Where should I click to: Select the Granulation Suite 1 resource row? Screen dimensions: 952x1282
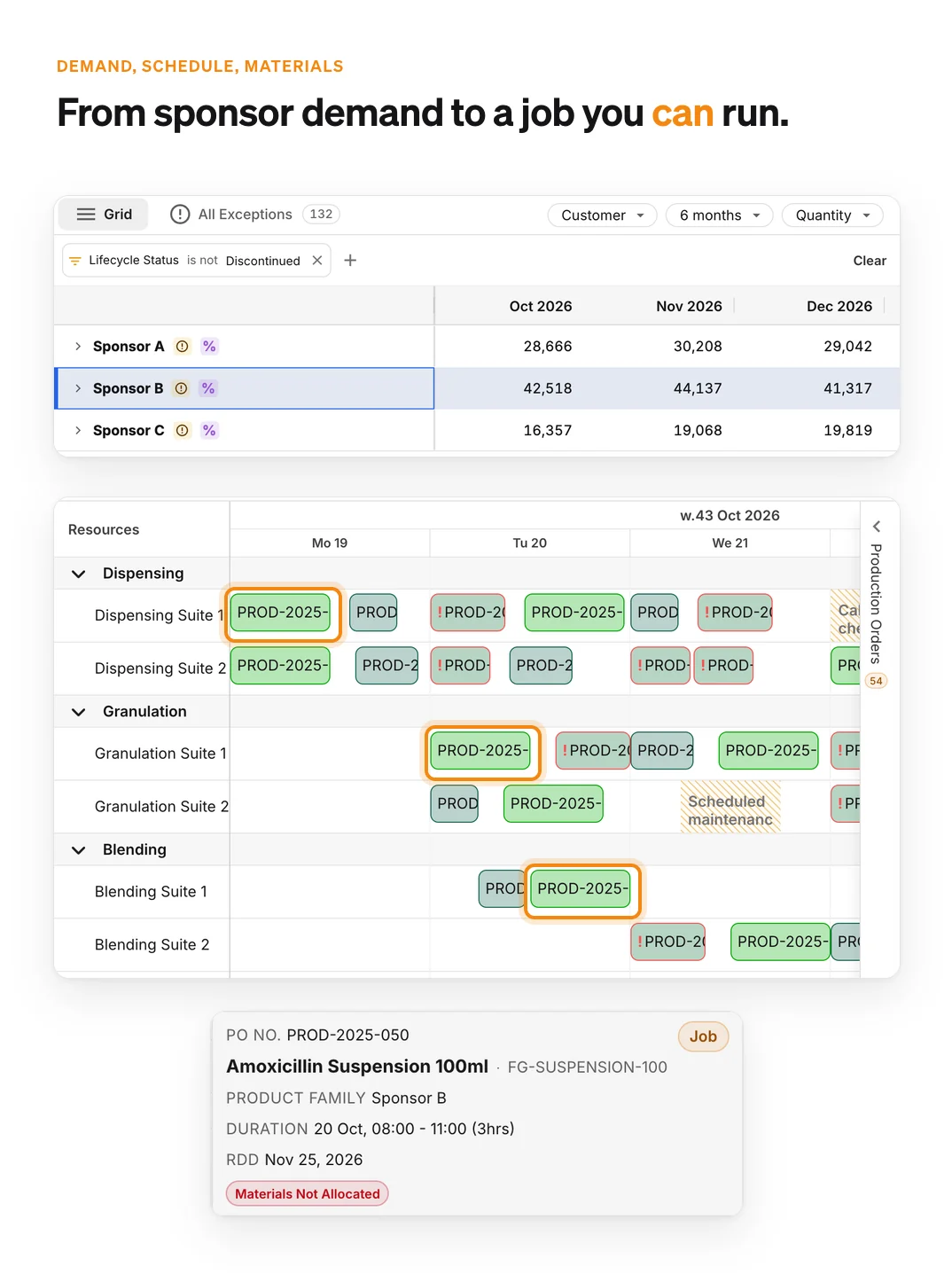click(x=142, y=754)
